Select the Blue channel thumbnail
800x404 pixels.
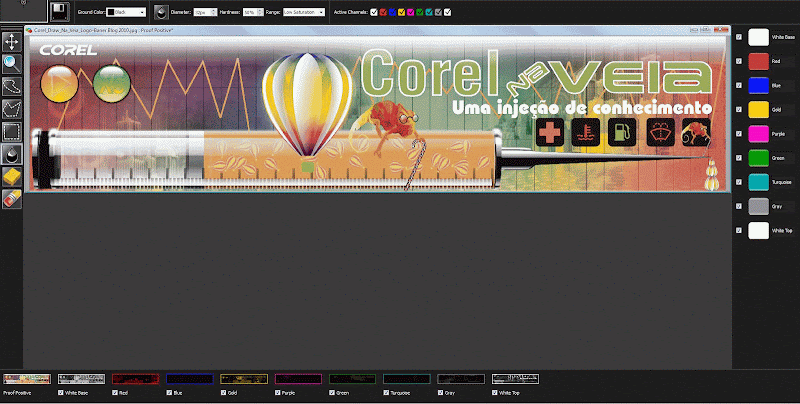(x=189, y=379)
